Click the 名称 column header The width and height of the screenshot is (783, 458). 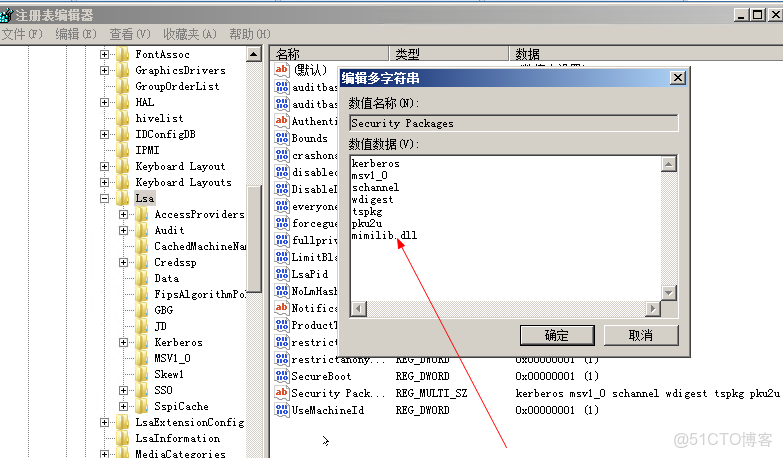click(x=330, y=53)
